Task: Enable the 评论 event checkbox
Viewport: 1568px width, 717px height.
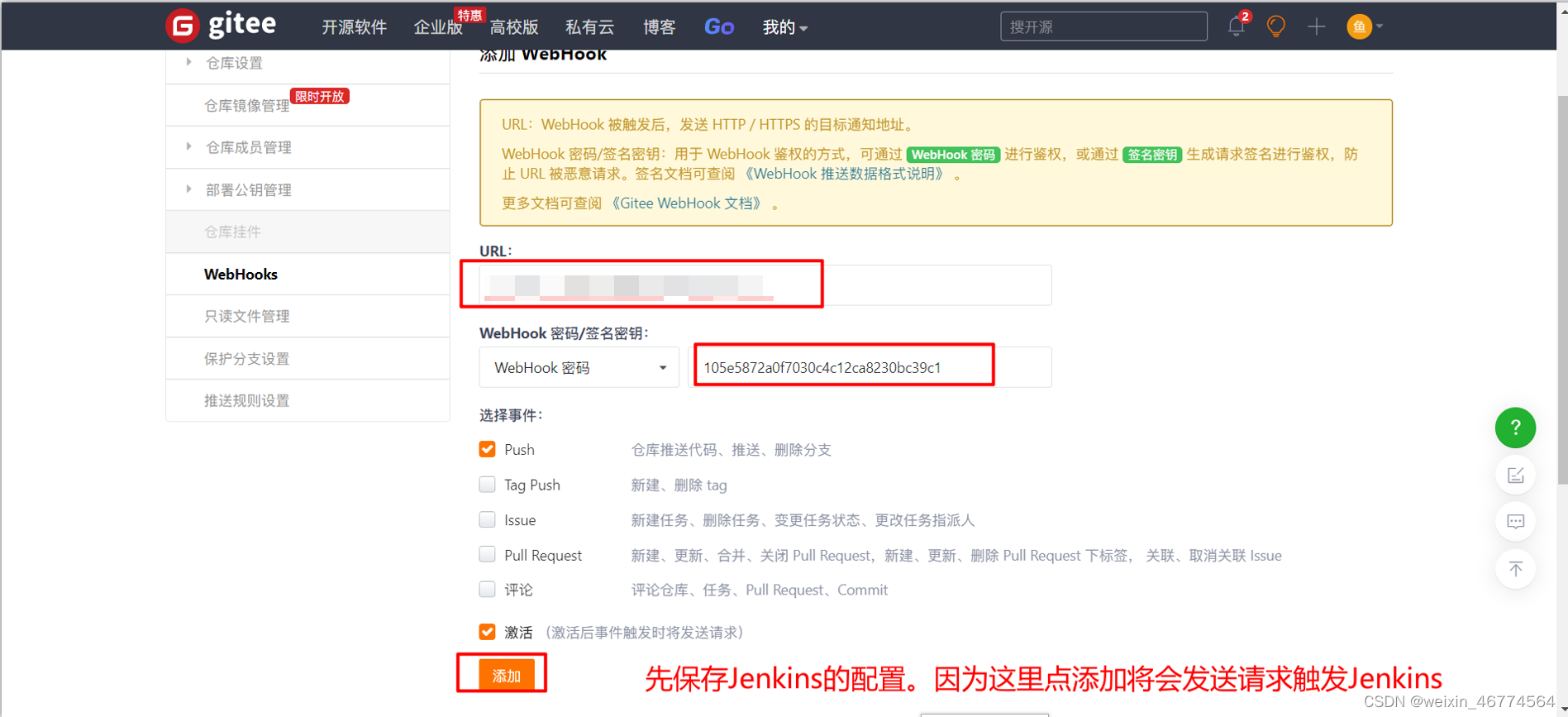Action: (x=487, y=589)
